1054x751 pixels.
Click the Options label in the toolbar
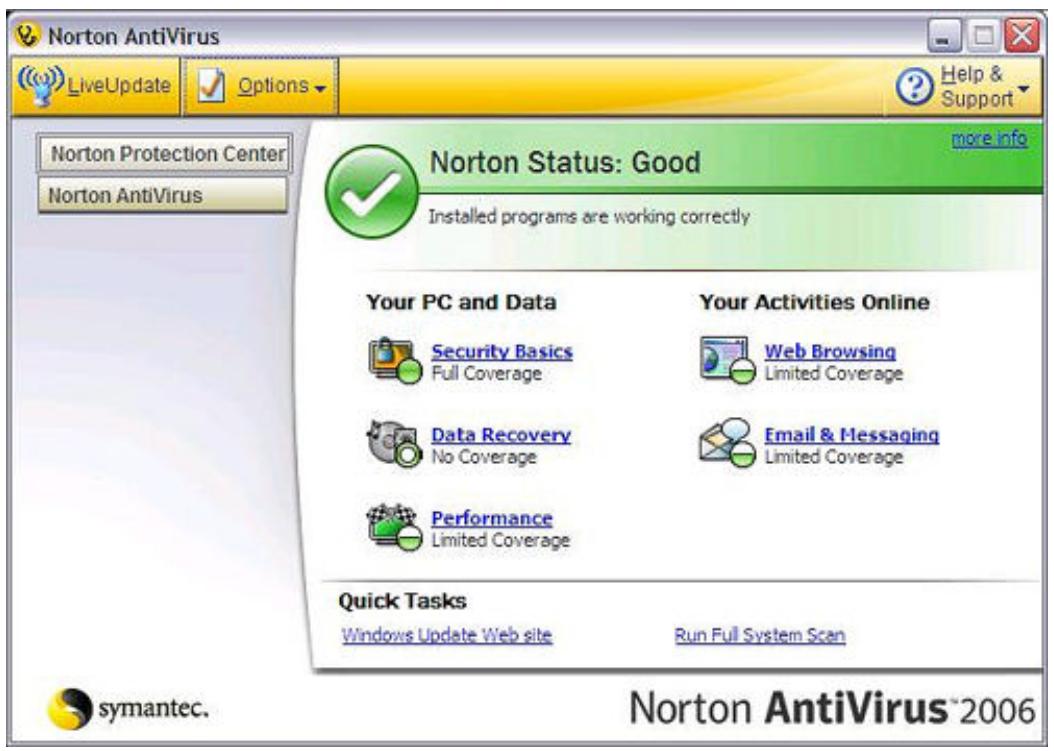[x=273, y=86]
